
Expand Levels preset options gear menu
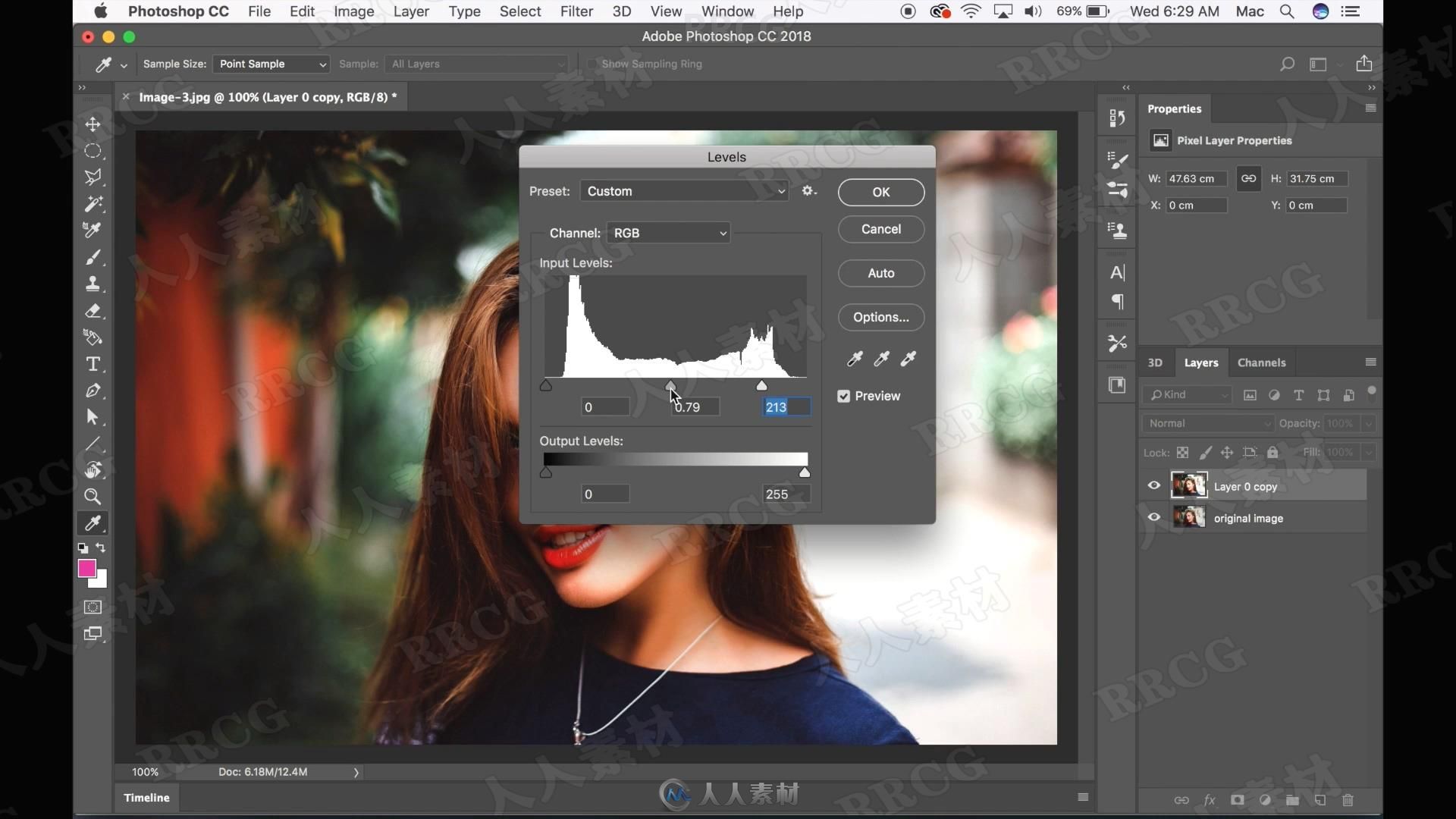[x=808, y=191]
